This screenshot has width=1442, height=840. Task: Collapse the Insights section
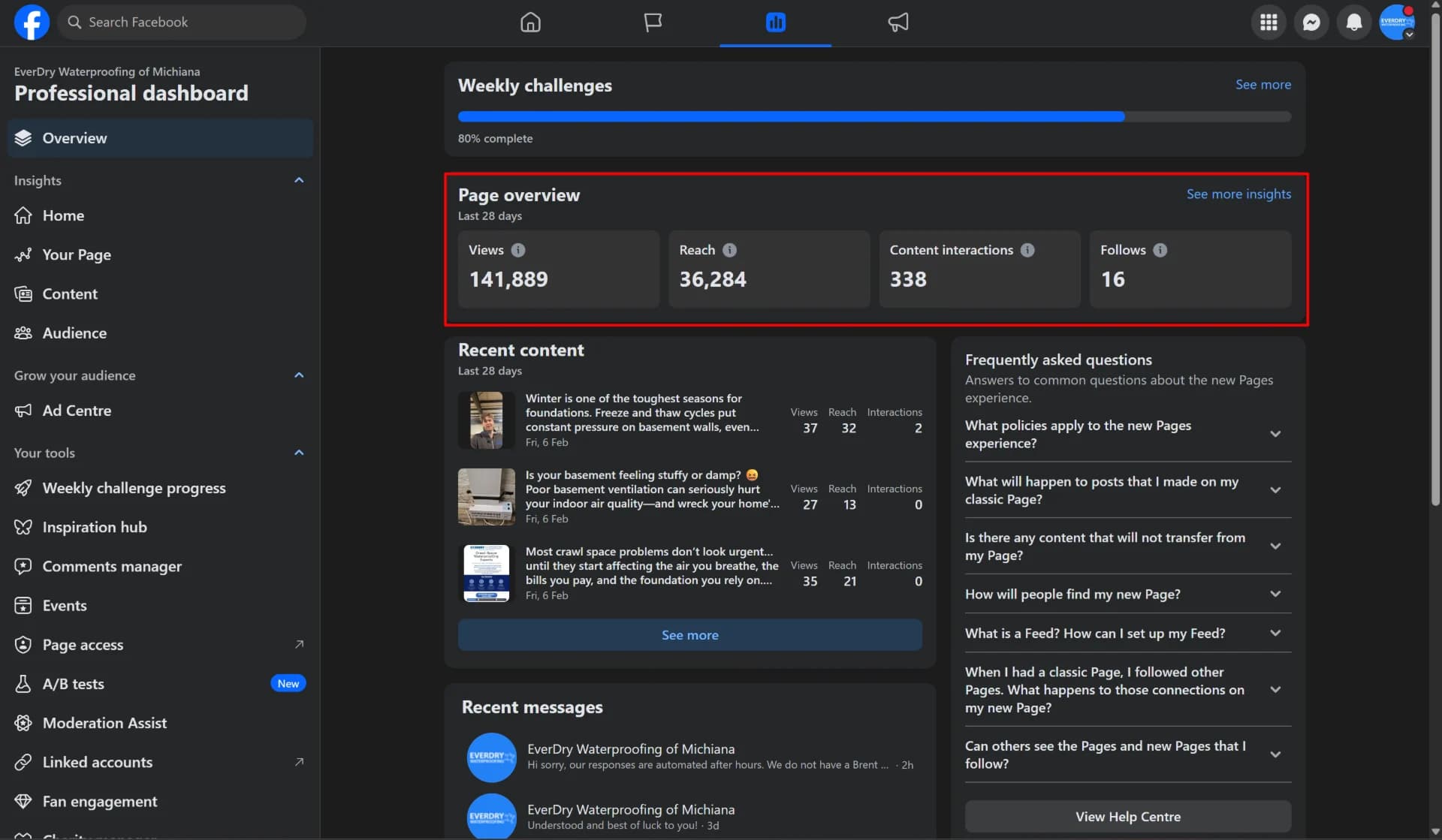(x=299, y=180)
